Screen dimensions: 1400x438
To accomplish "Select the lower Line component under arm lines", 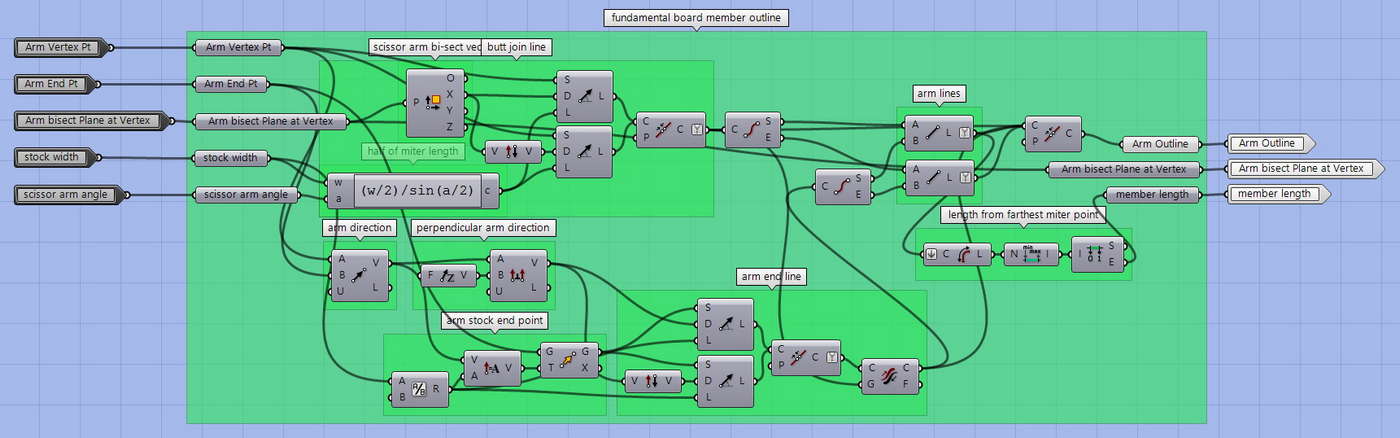I will point(938,177).
